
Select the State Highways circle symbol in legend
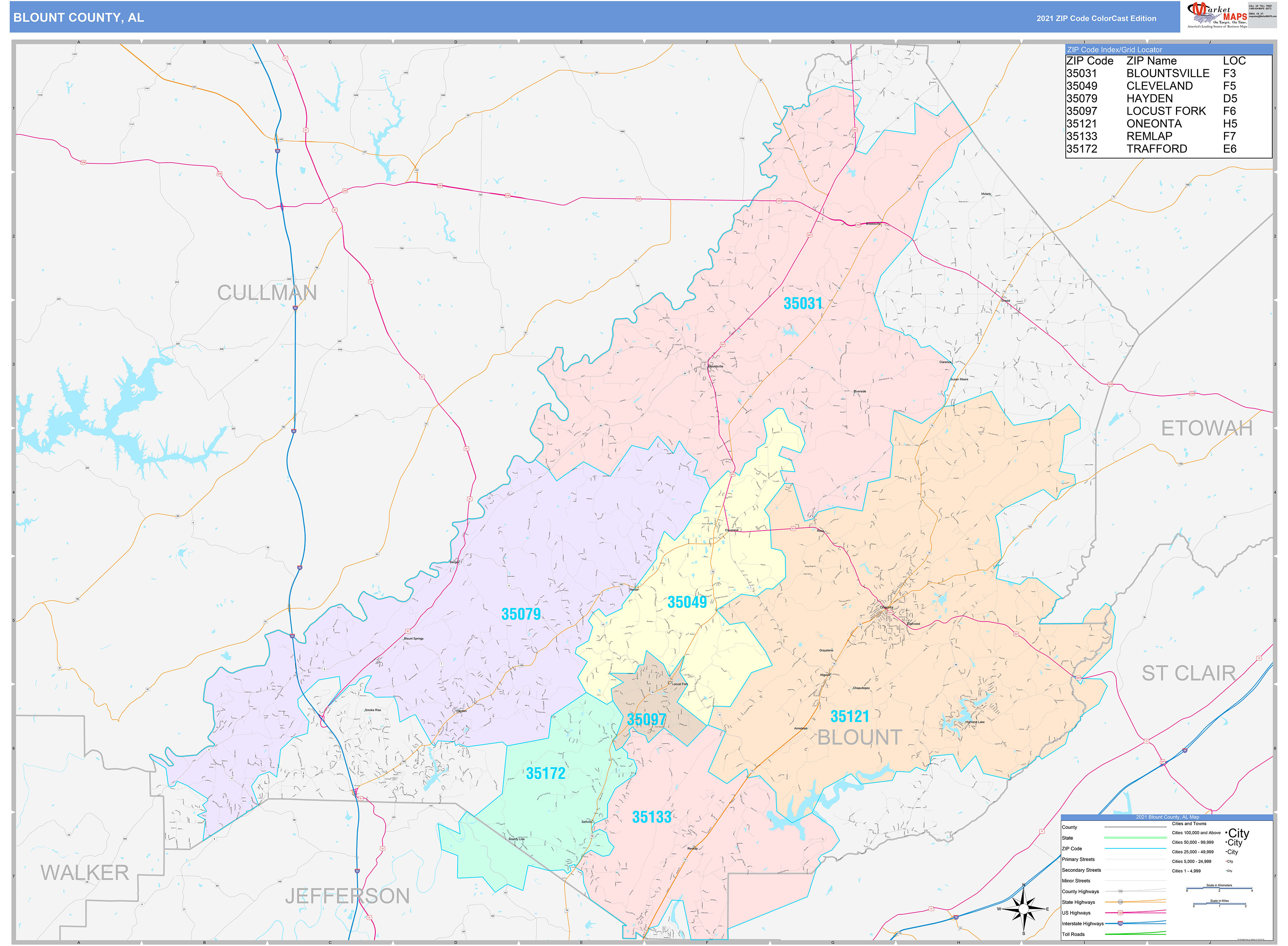click(x=1120, y=902)
